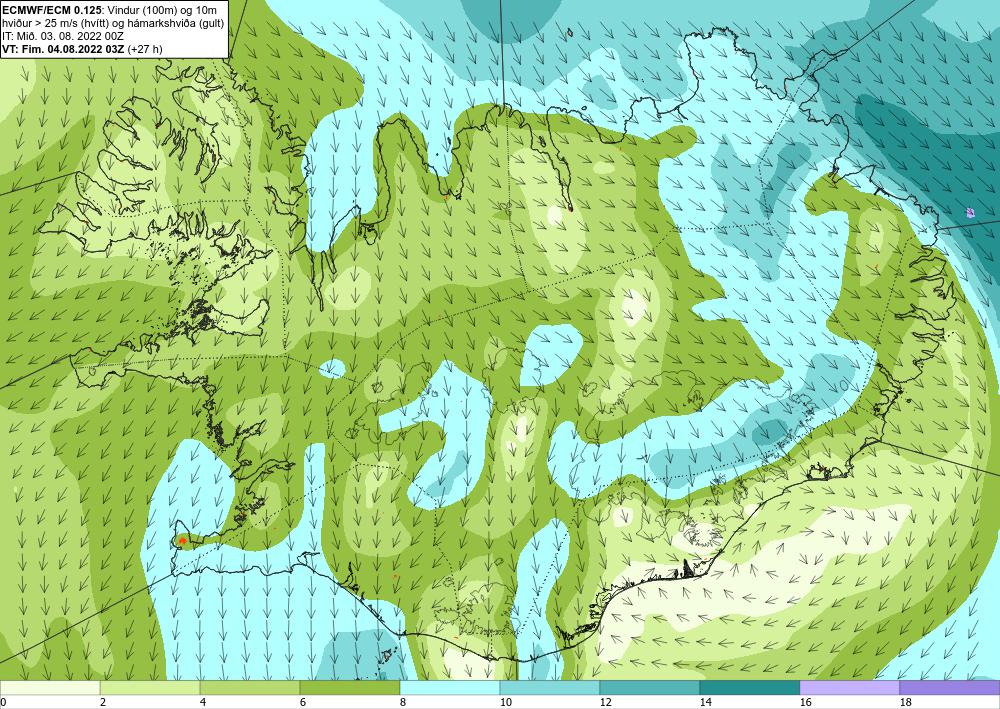Click the red marker on Reykjanes peninsula
Viewport: 1000px width, 709px height.
pos(182,541)
